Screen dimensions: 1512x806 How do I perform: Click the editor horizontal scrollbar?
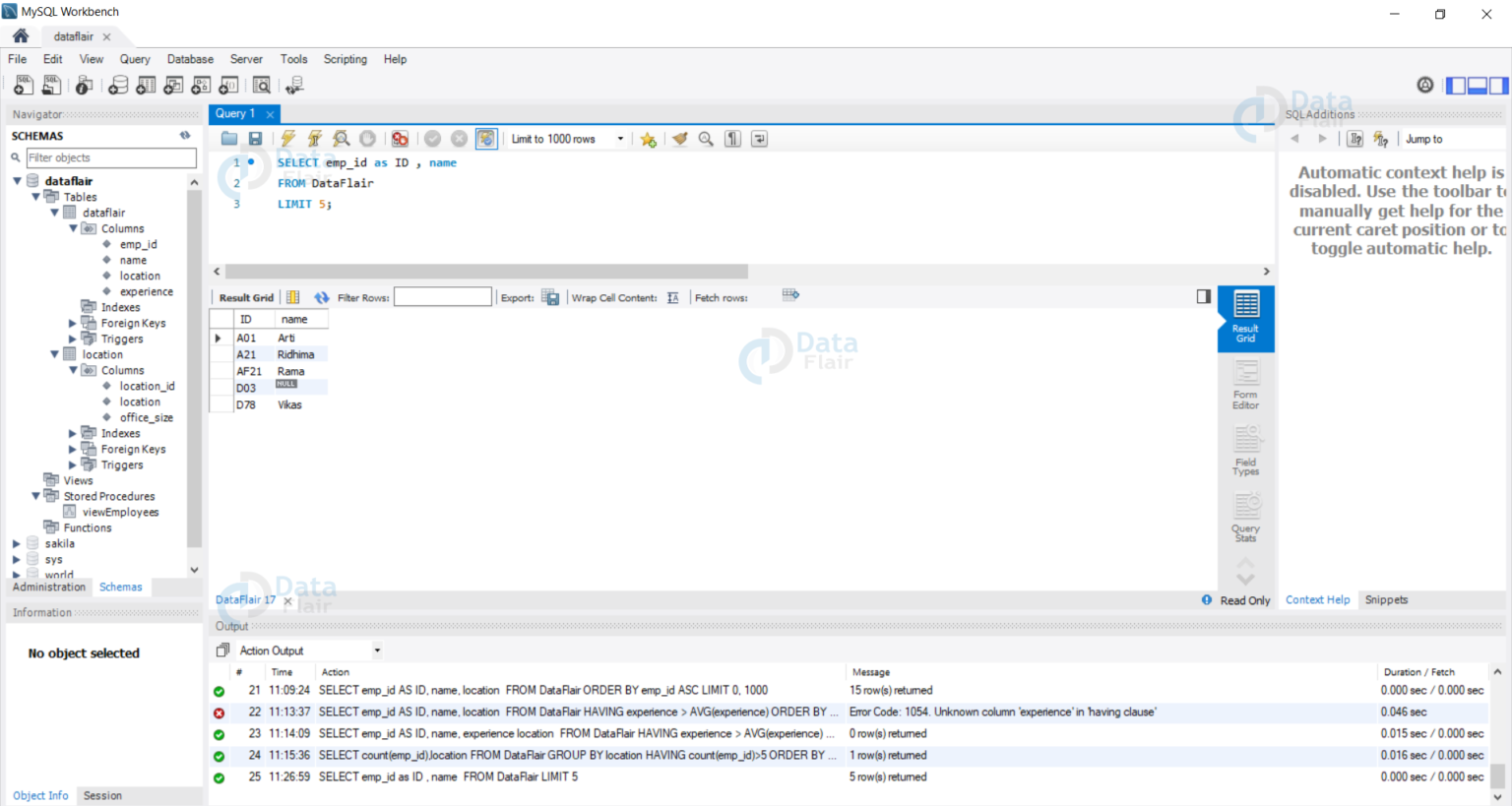(486, 271)
